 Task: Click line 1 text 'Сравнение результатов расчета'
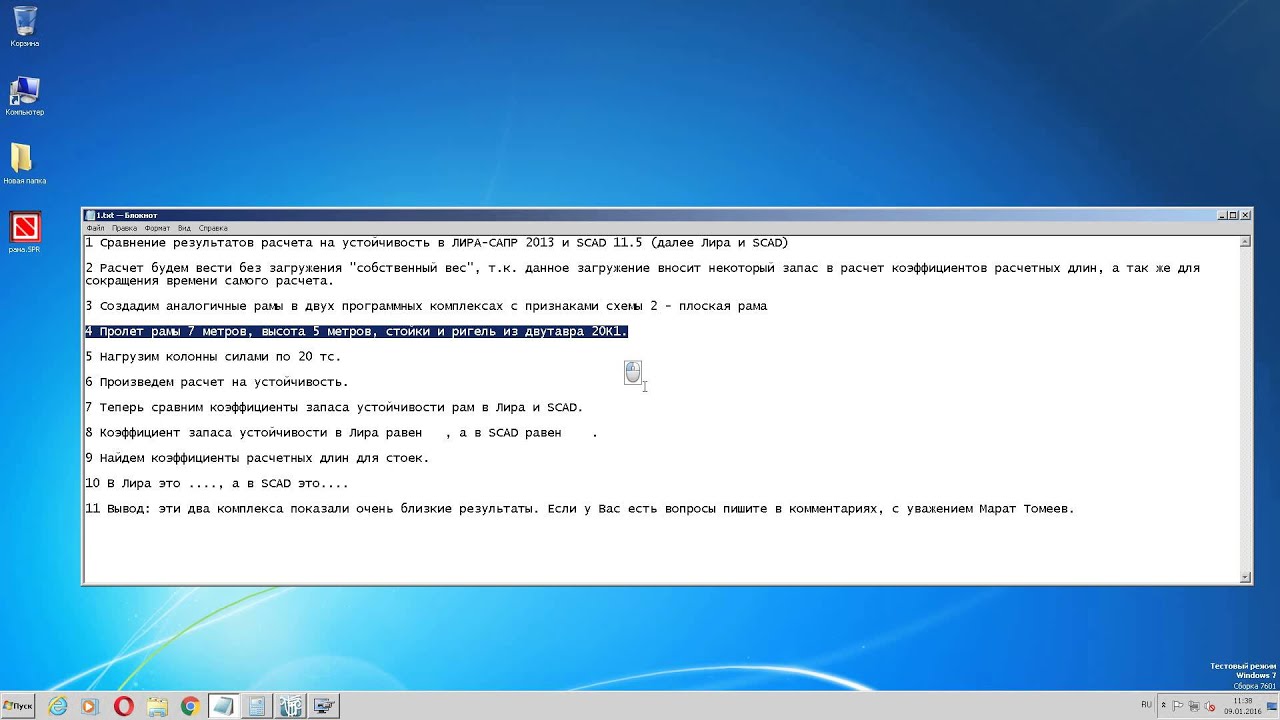pyautogui.click(x=205, y=243)
